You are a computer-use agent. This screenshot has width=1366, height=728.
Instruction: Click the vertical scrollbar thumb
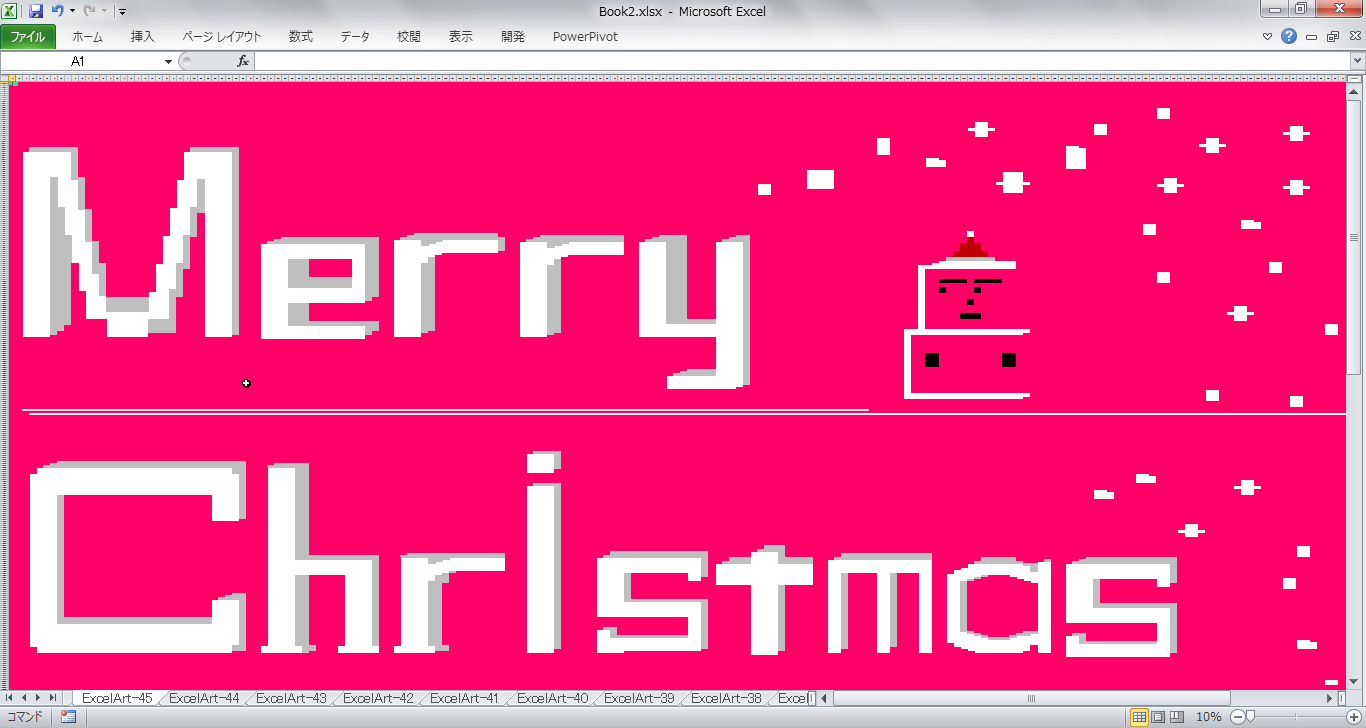click(x=1355, y=236)
